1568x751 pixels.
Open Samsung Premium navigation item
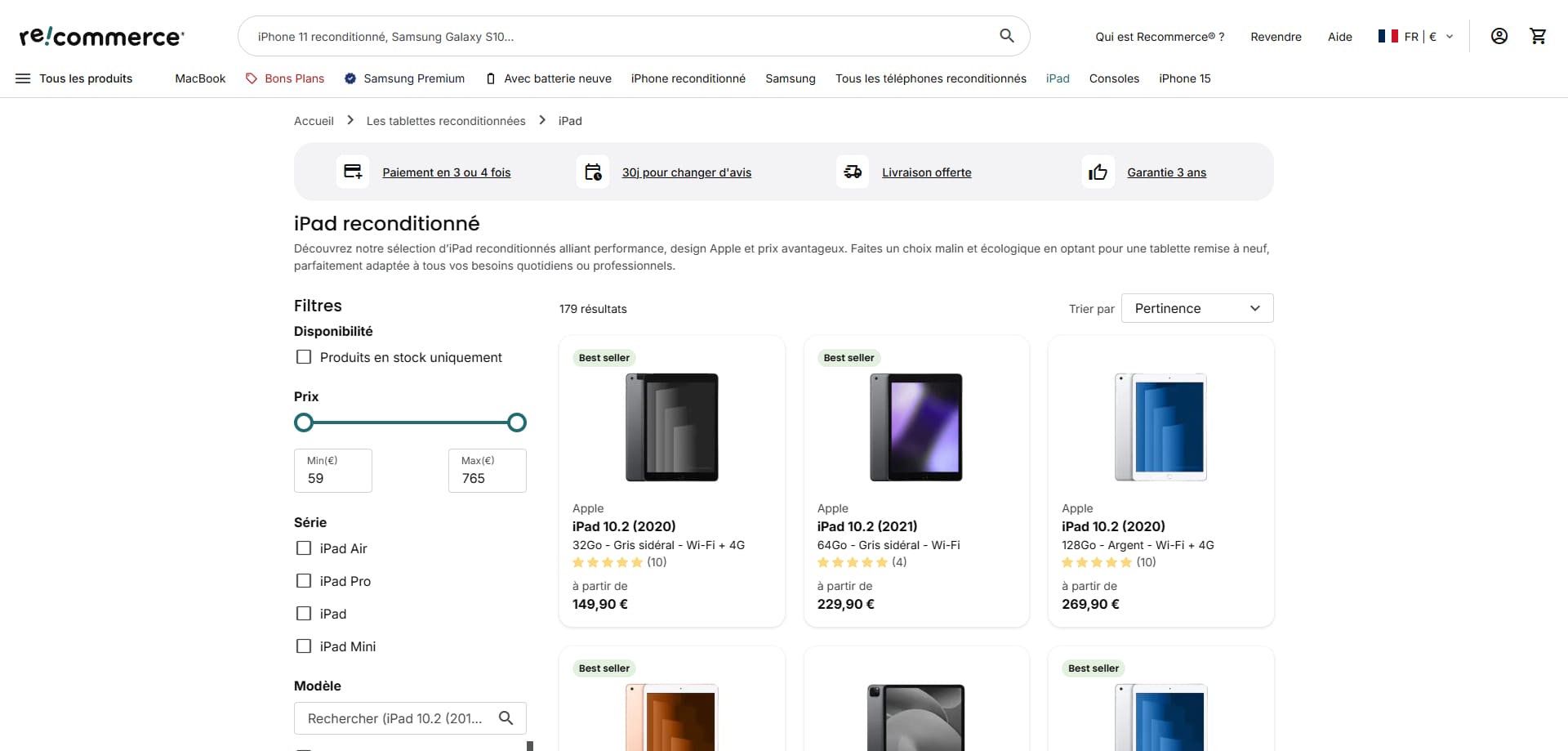(404, 78)
